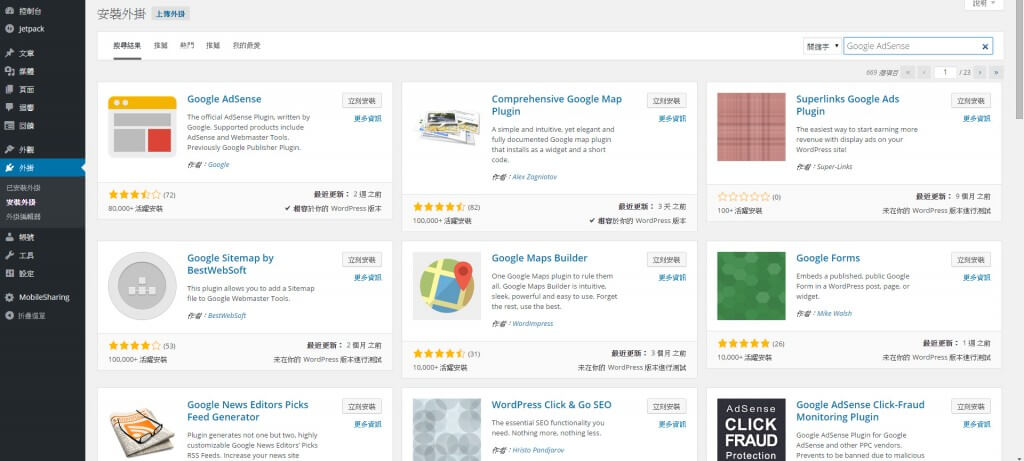Switch to the 我的最愛 favorites tab
Screen dimensions: 1024x461
pyautogui.click(x=246, y=46)
